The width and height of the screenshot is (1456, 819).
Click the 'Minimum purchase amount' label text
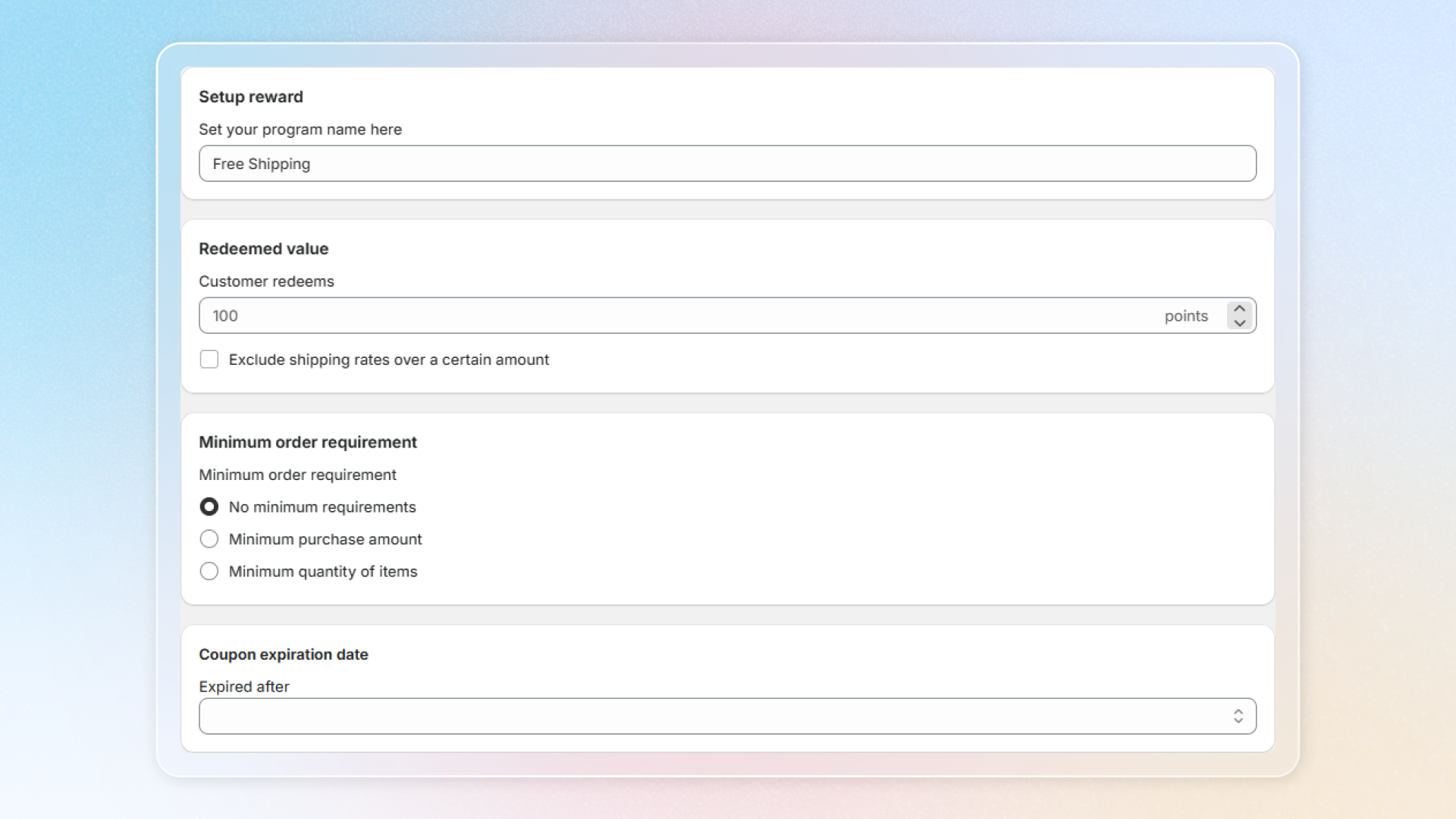pyautogui.click(x=325, y=539)
